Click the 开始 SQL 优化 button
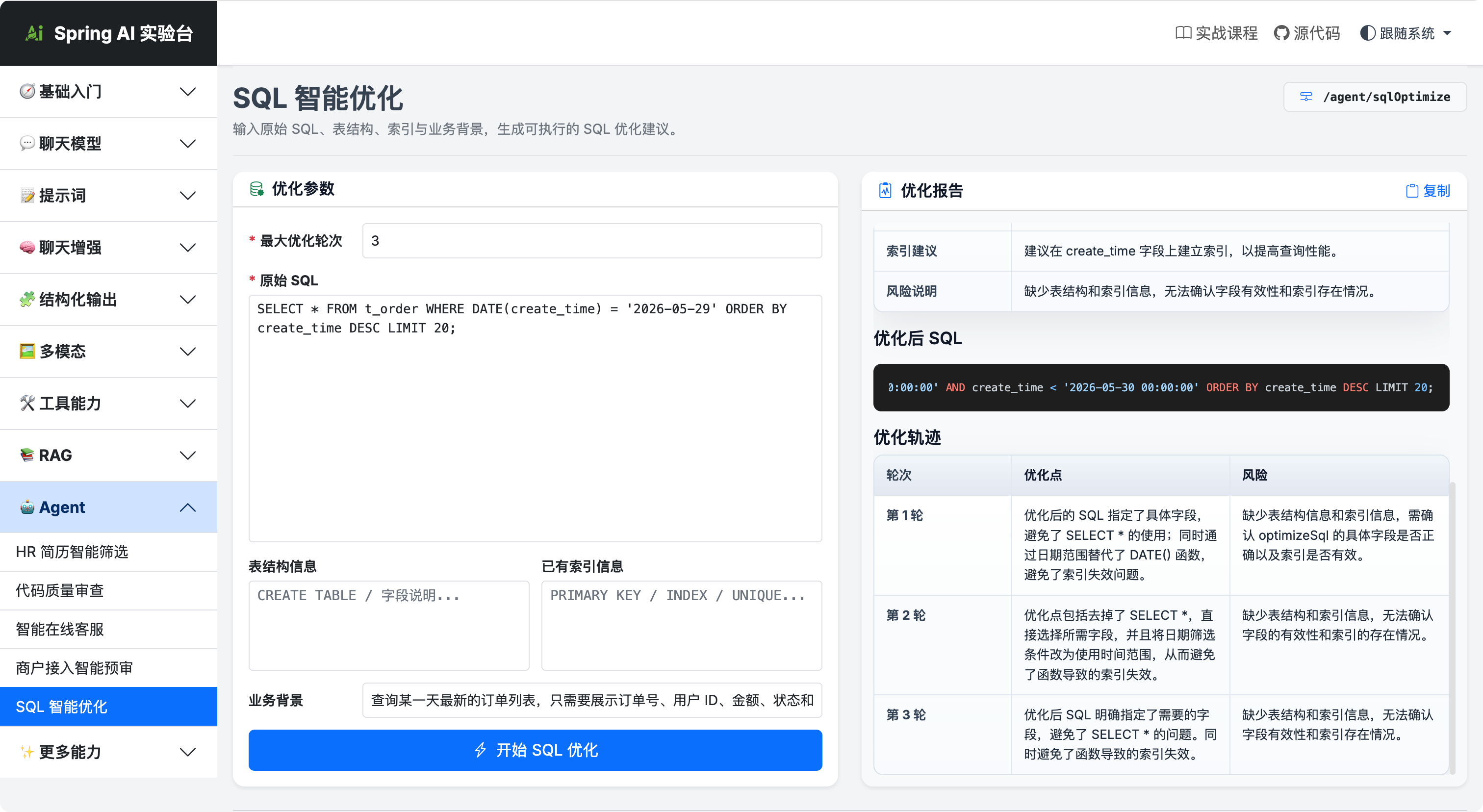1483x812 pixels. coord(536,750)
